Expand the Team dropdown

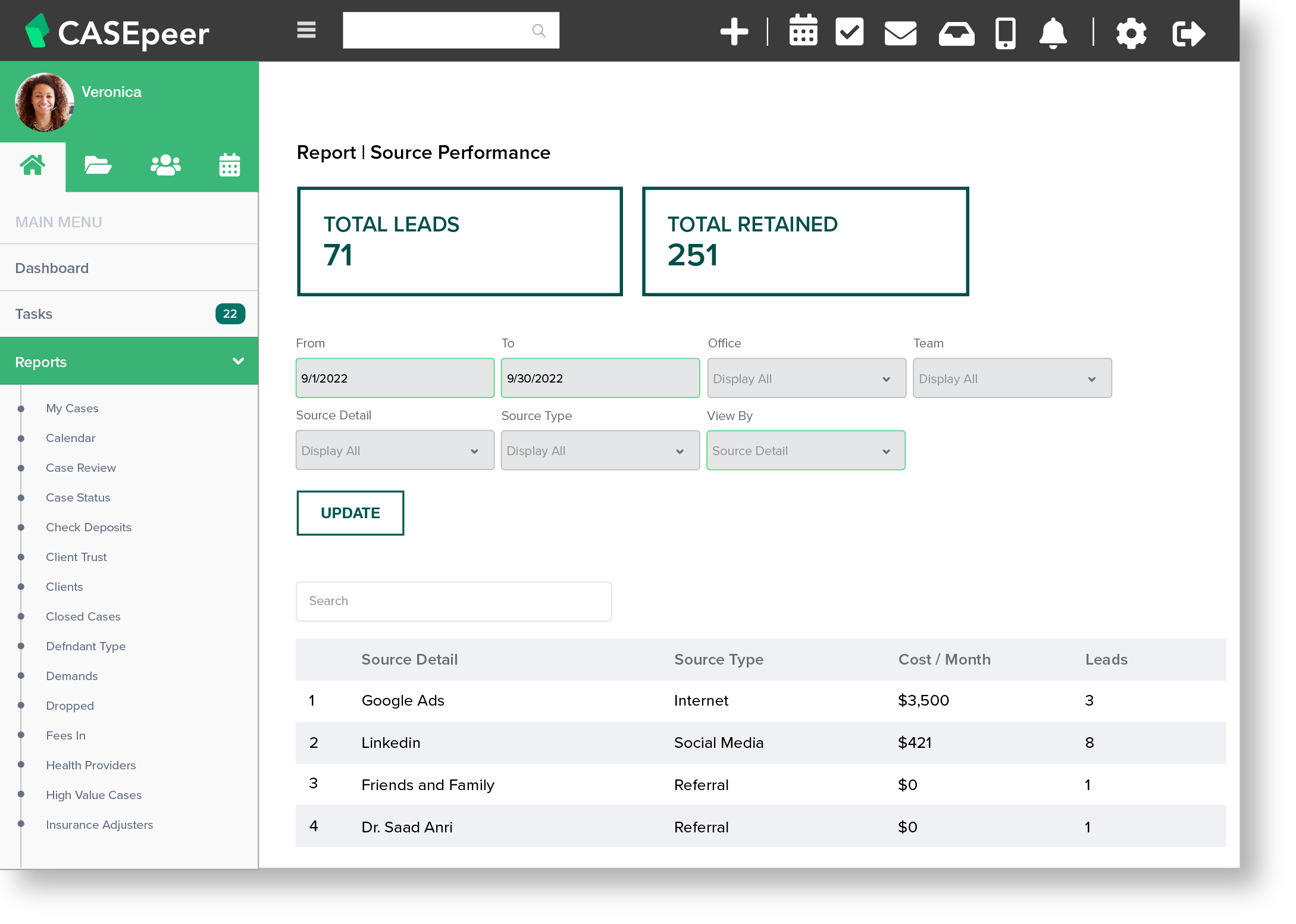click(x=1012, y=379)
